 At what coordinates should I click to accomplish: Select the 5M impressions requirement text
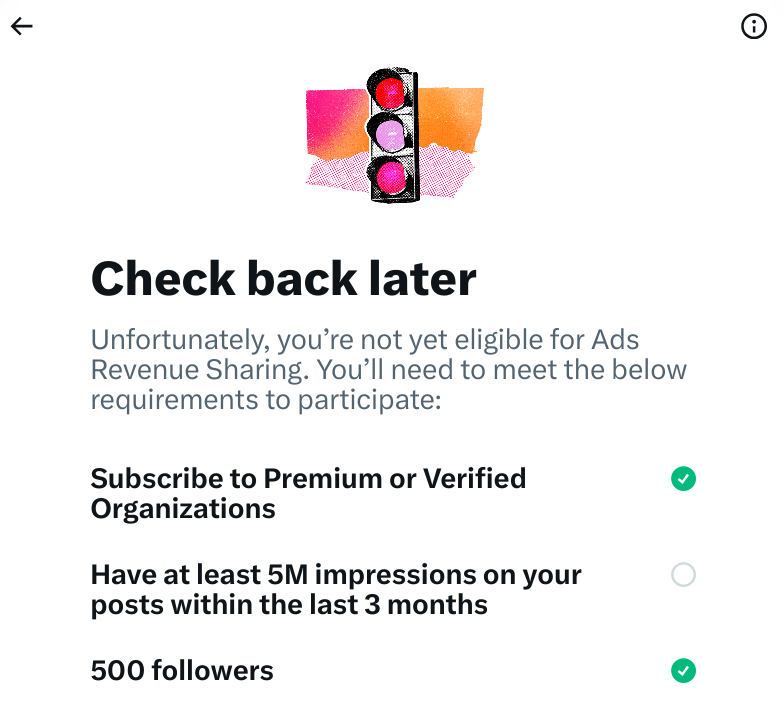[x=336, y=590]
